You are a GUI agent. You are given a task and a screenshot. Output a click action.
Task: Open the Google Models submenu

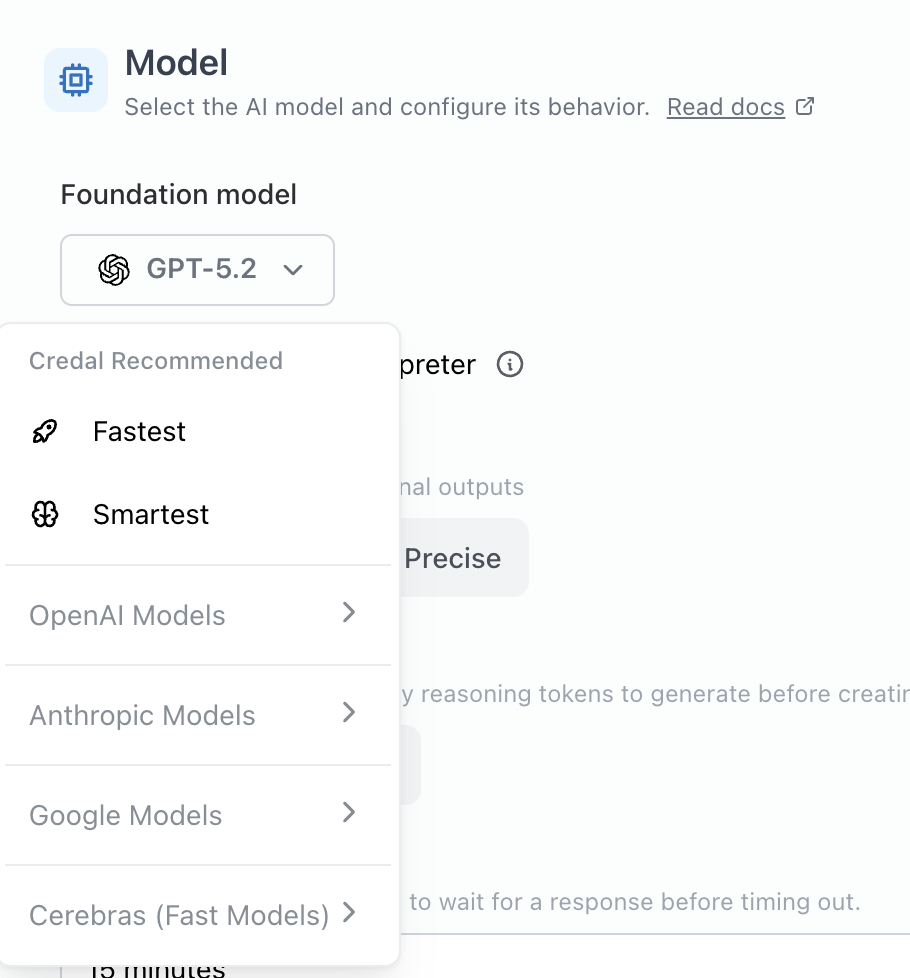pos(126,816)
